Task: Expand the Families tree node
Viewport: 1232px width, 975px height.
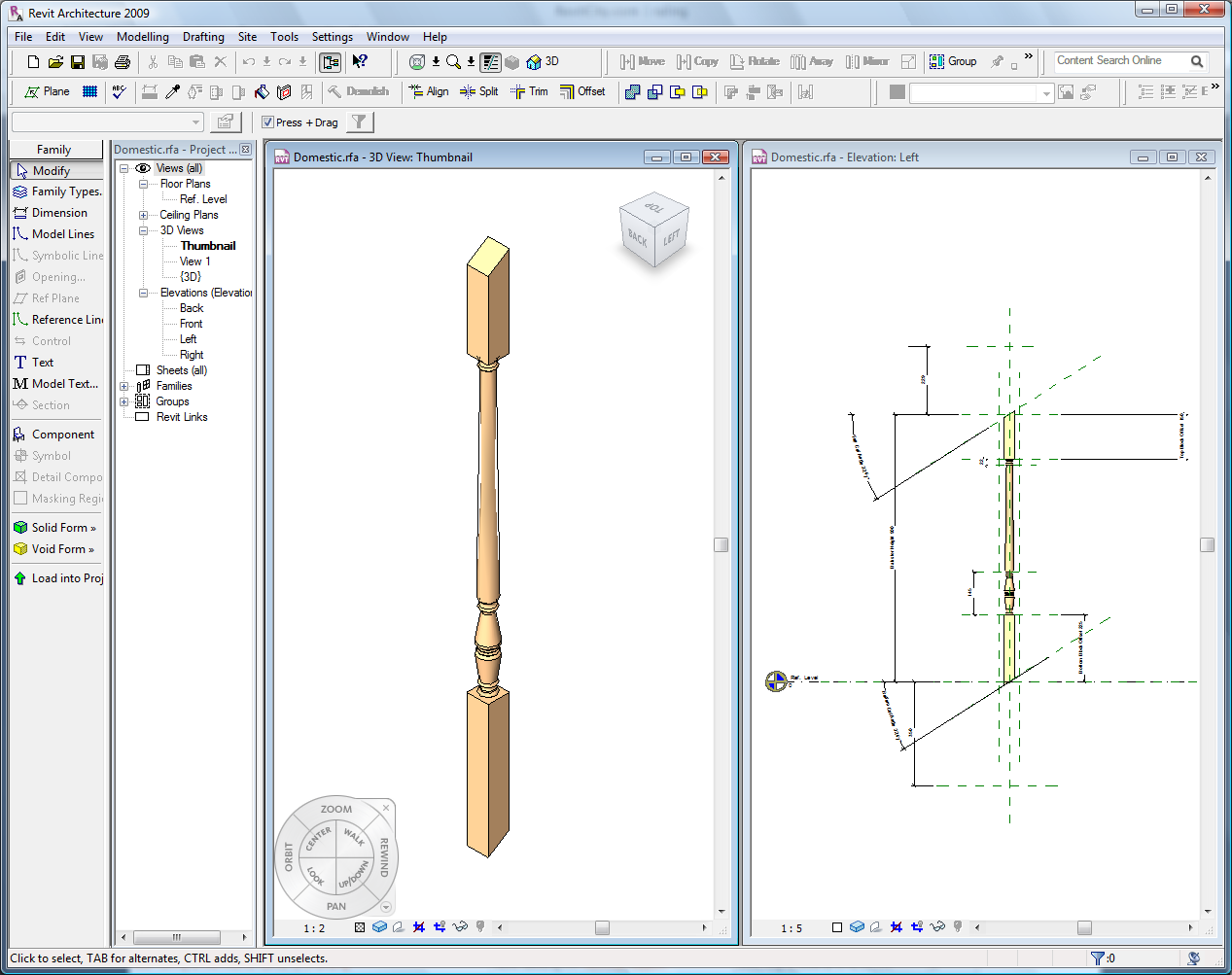Action: click(x=124, y=386)
